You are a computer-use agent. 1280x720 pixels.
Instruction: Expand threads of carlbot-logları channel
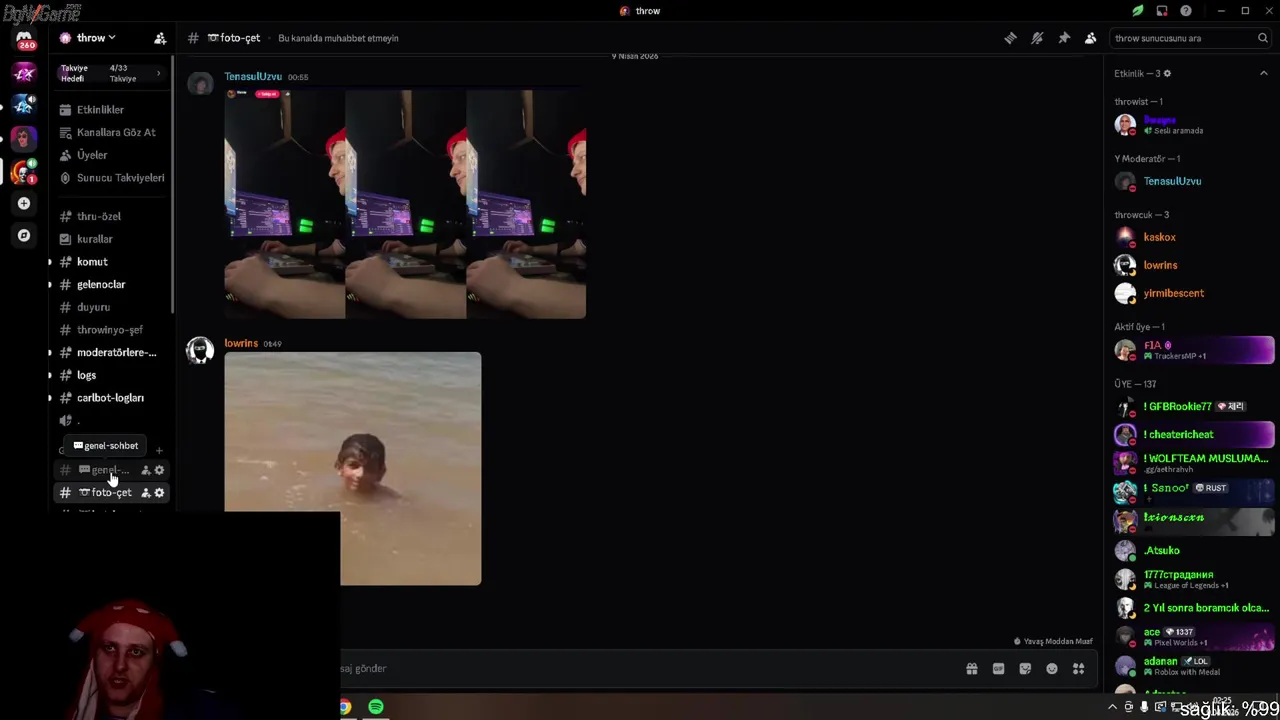tap(50, 398)
